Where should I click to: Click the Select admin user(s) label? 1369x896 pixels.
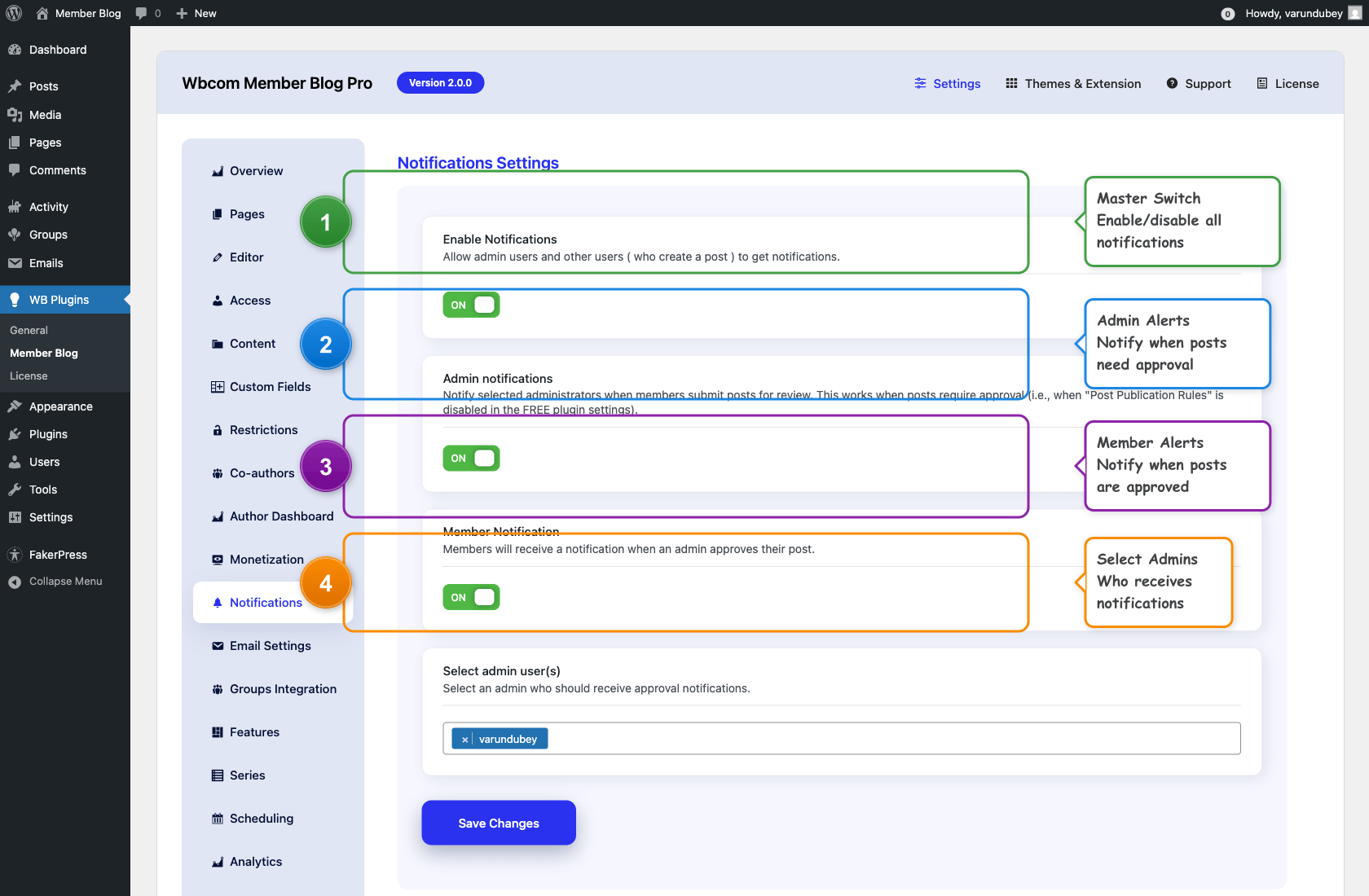click(x=502, y=671)
